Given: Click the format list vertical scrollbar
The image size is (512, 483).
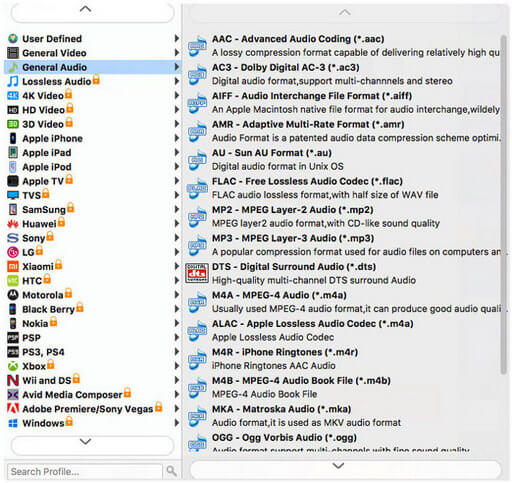Looking at the screenshot, I should 504,204.
